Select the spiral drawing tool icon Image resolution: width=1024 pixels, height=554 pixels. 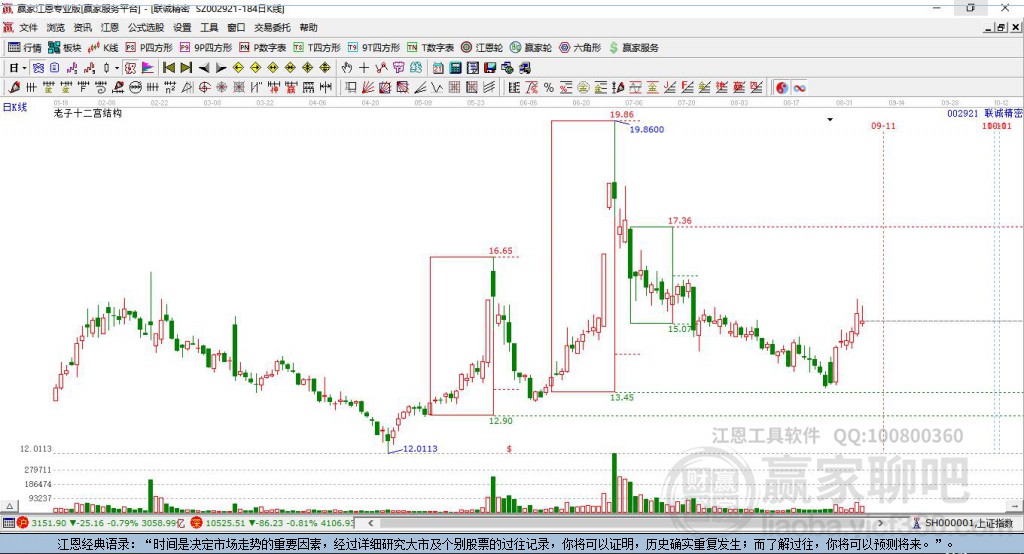(x=101, y=88)
